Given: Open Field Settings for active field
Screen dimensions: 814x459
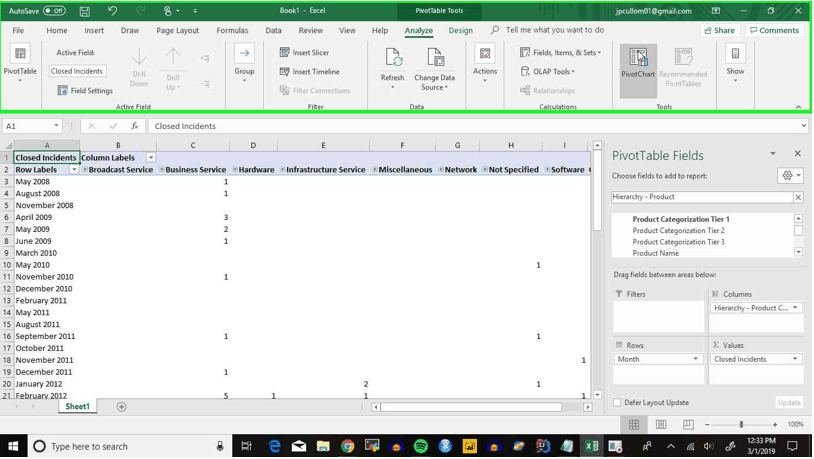Looking at the screenshot, I should [x=85, y=90].
